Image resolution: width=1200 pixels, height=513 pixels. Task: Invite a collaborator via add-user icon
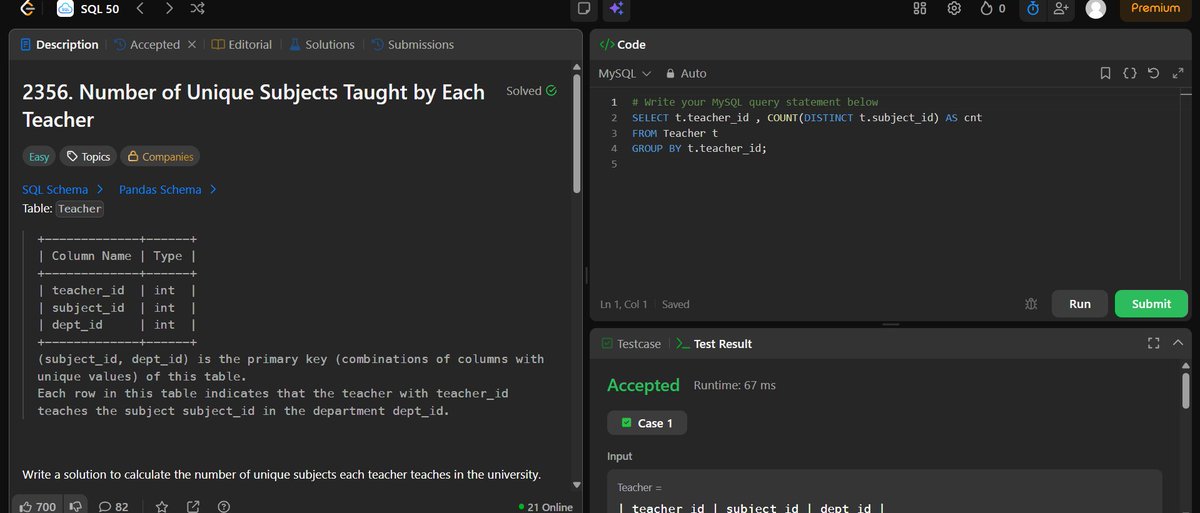(1062, 8)
